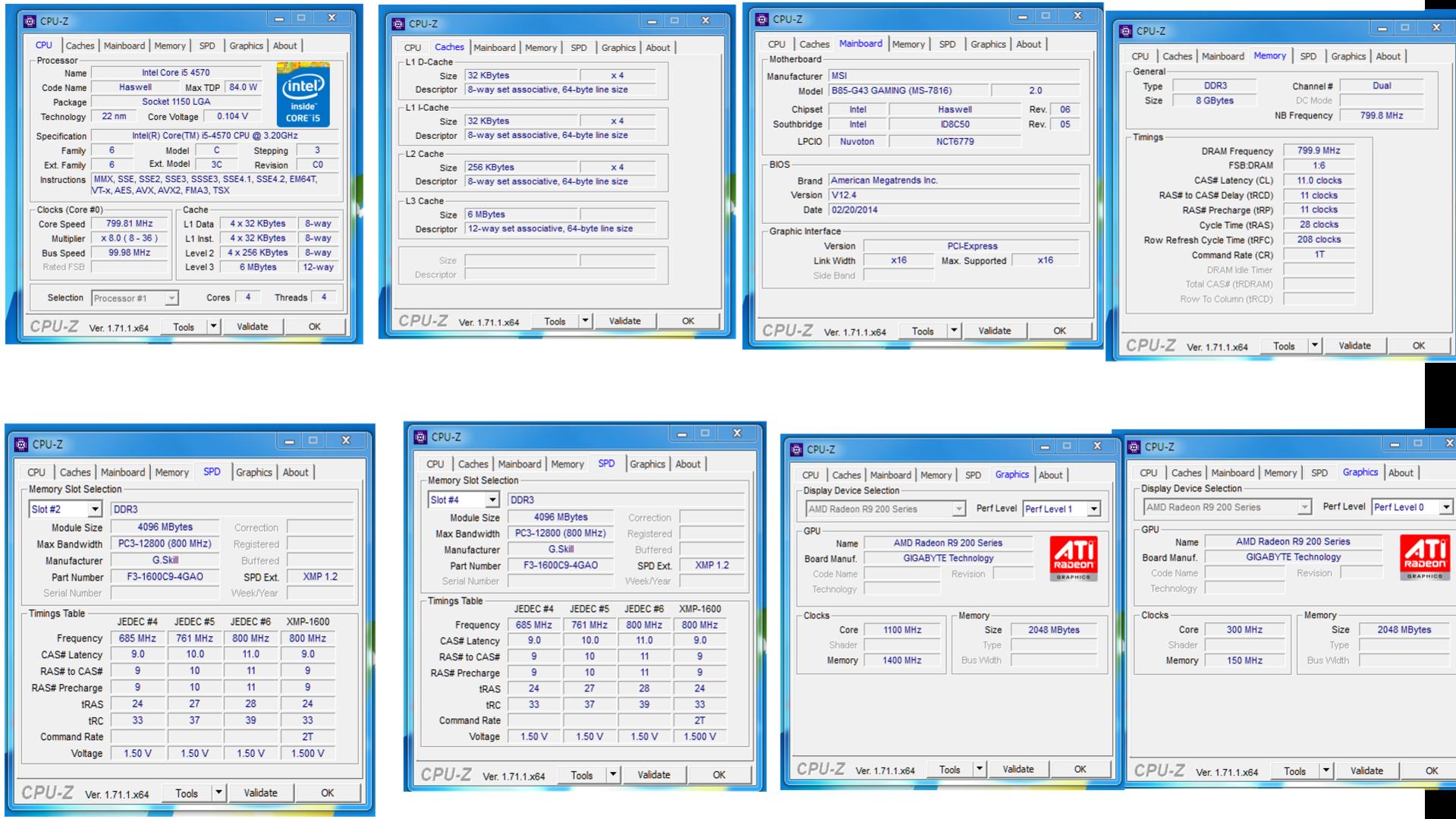Click Validate in Perf Level 0 Graphics window
This screenshot has height=819, width=1456.
[1367, 770]
